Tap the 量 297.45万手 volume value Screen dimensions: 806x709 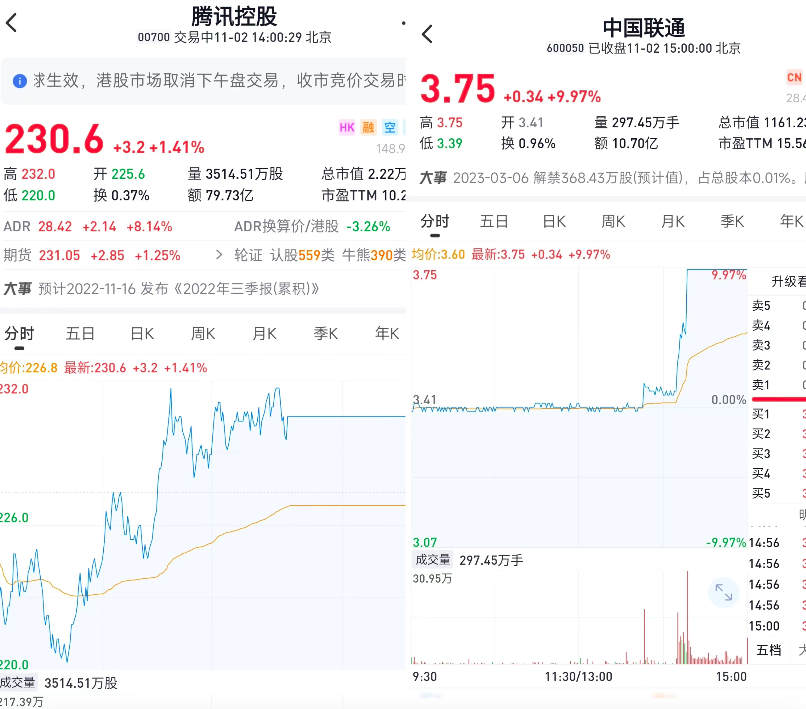coord(637,122)
